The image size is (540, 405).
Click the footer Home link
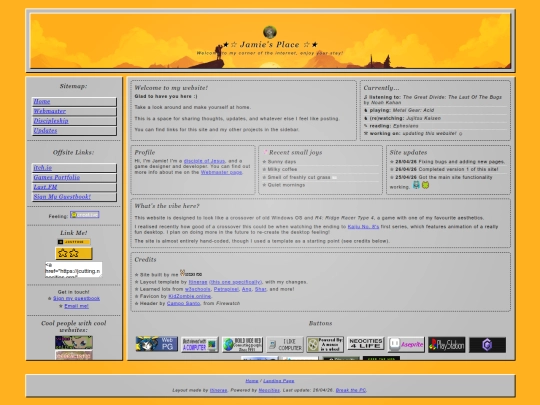tap(252, 381)
